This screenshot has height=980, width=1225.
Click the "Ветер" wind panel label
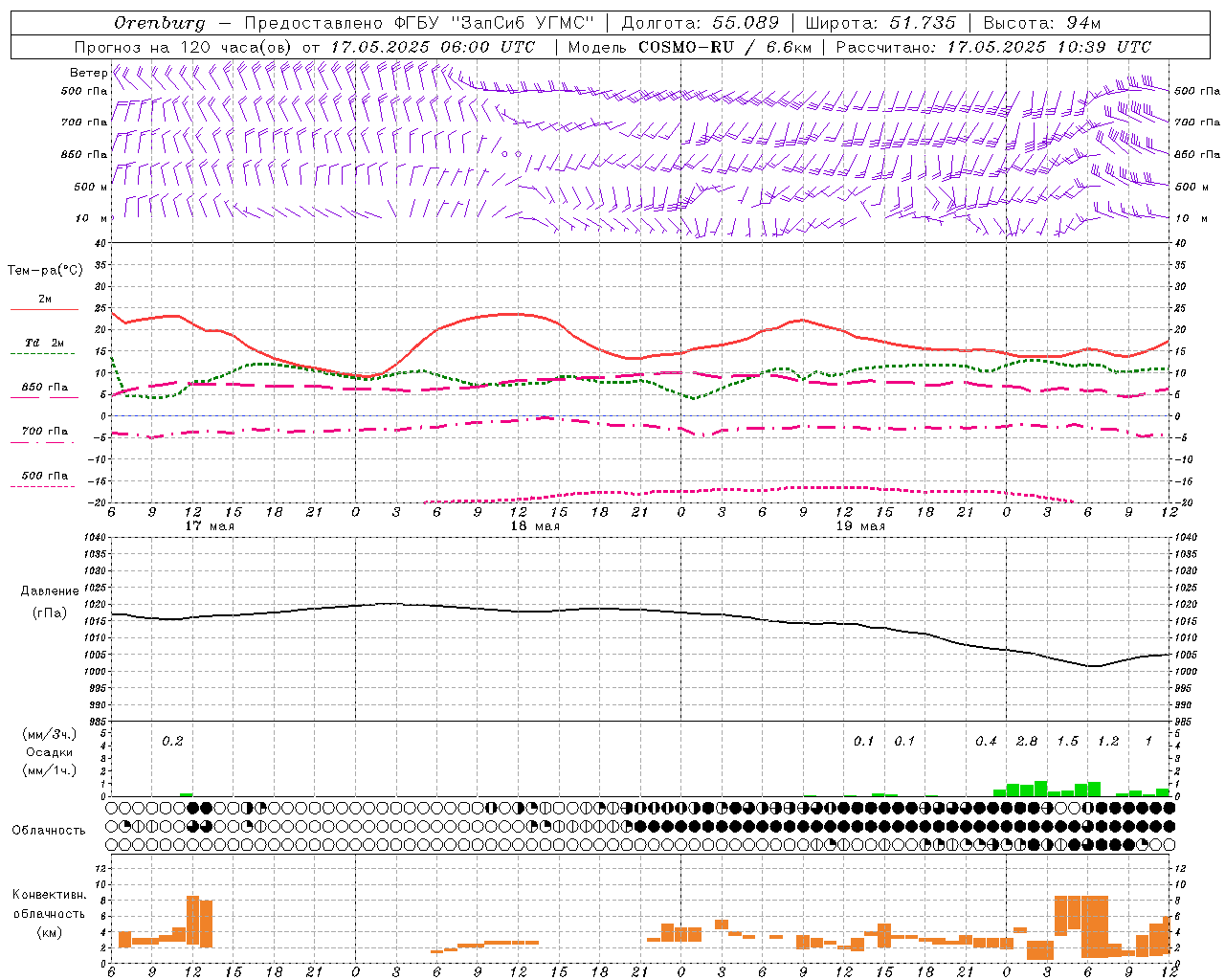pos(89,73)
